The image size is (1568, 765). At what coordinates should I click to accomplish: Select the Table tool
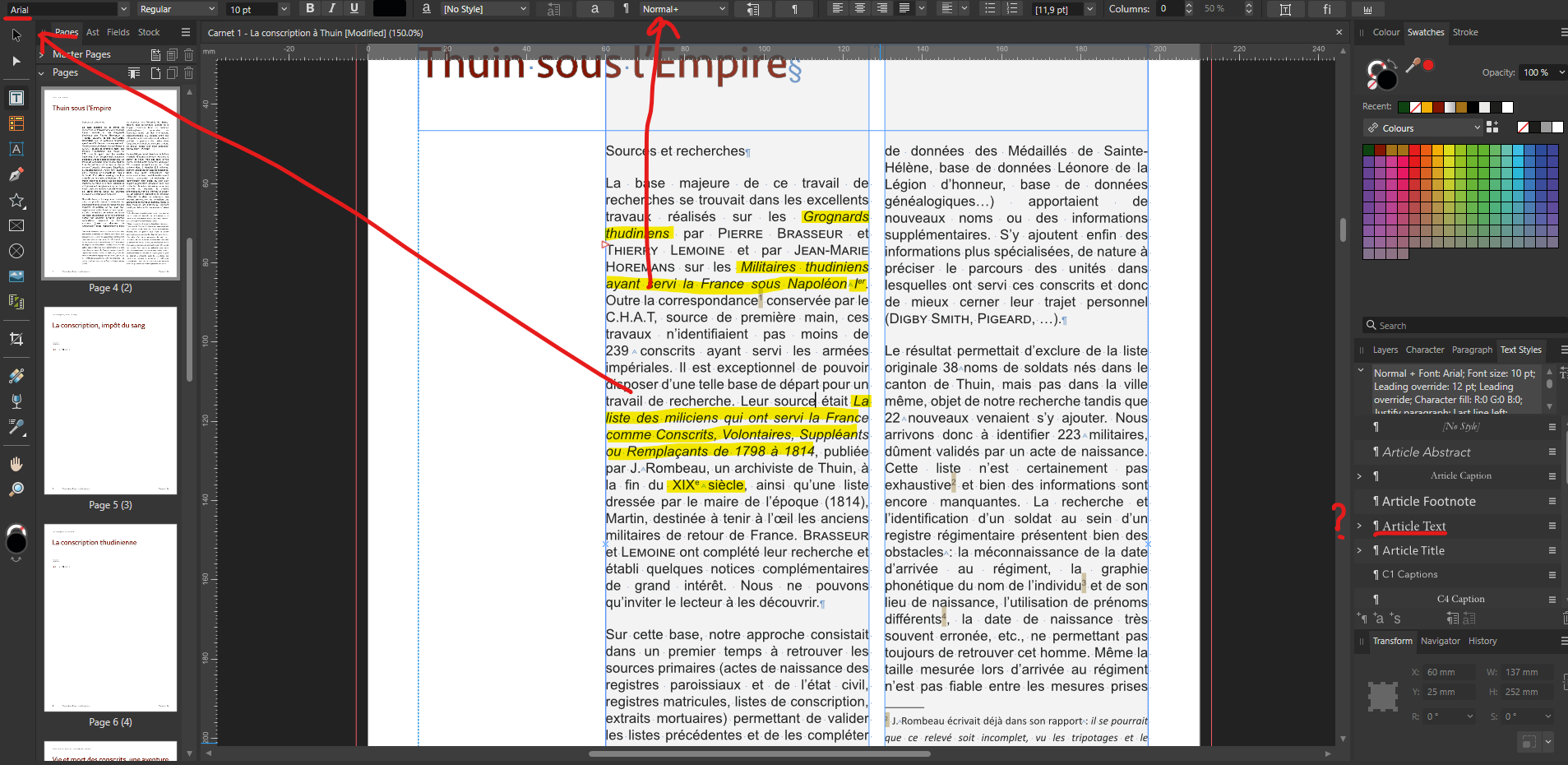[x=16, y=123]
